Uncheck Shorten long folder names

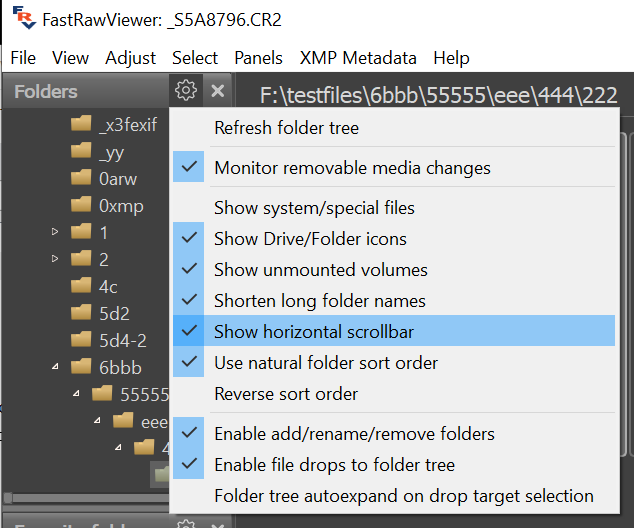tap(319, 301)
